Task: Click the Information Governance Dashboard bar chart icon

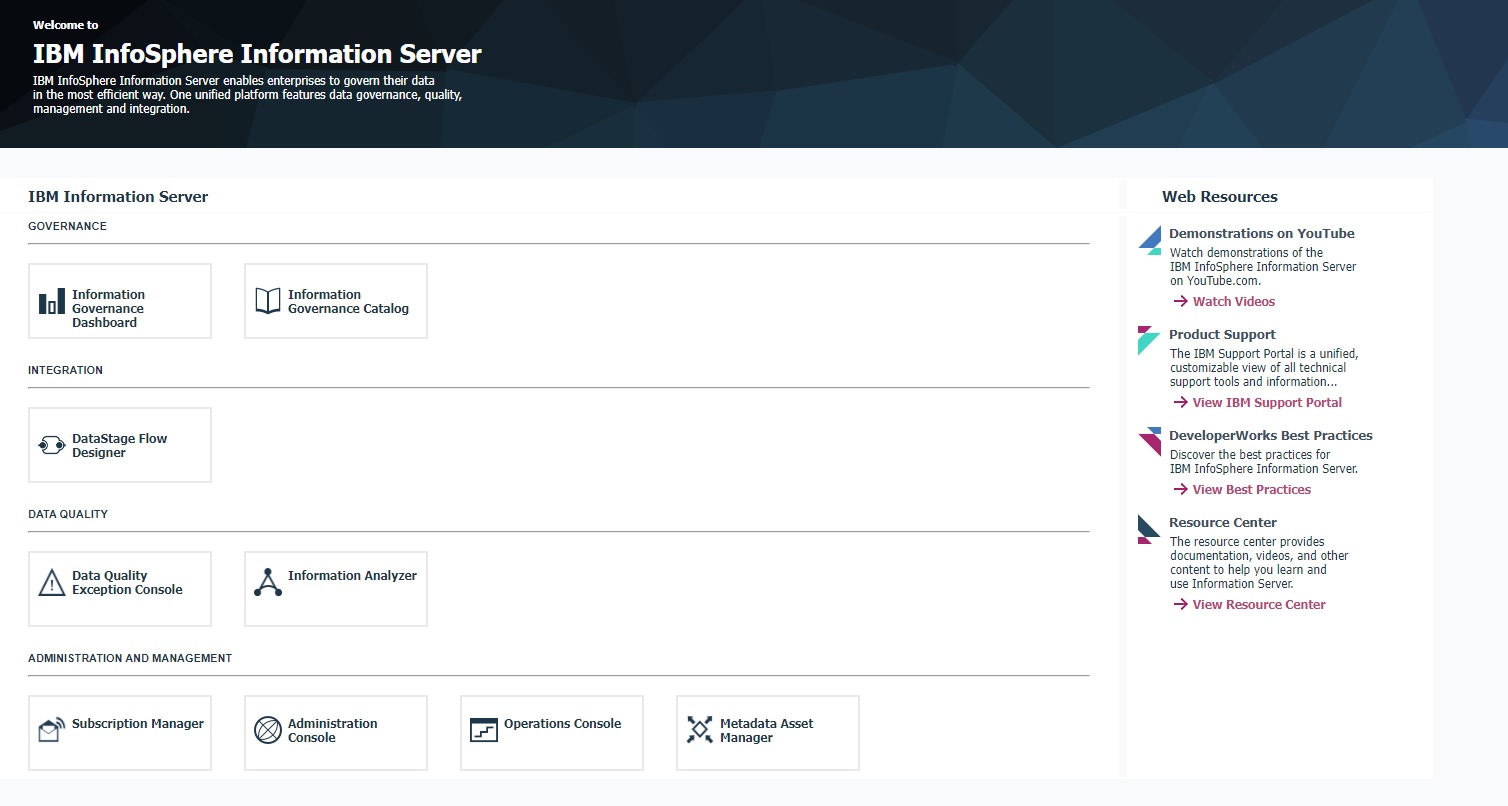Action: tap(52, 301)
